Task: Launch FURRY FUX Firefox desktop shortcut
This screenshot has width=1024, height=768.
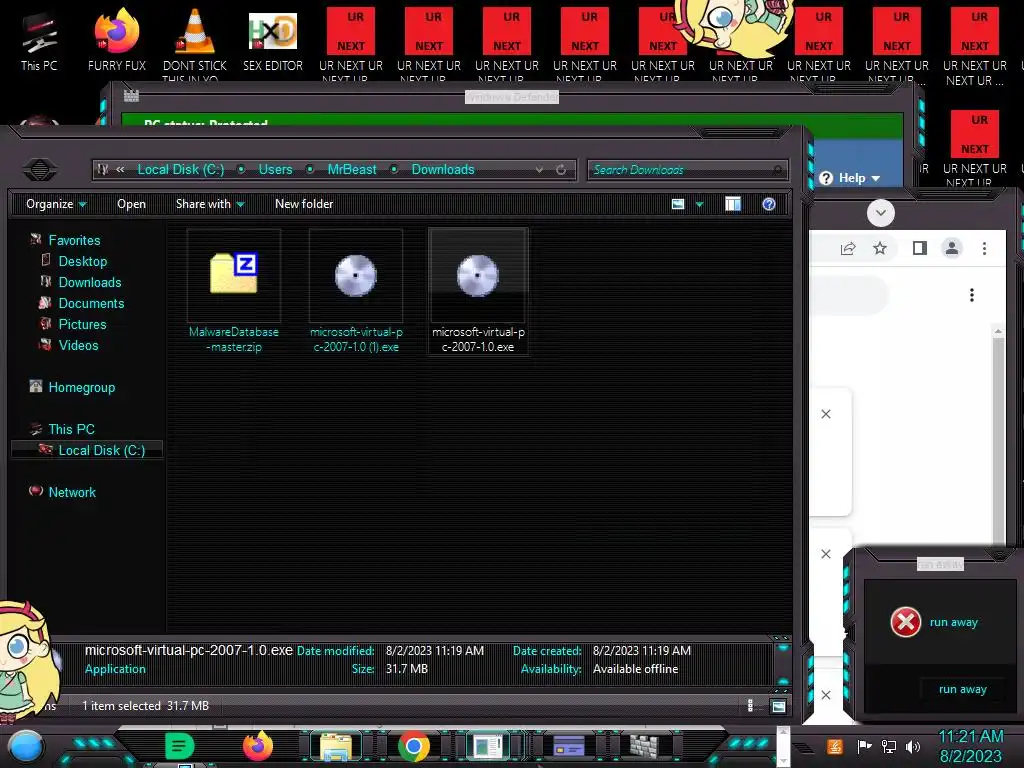Action: (x=117, y=40)
